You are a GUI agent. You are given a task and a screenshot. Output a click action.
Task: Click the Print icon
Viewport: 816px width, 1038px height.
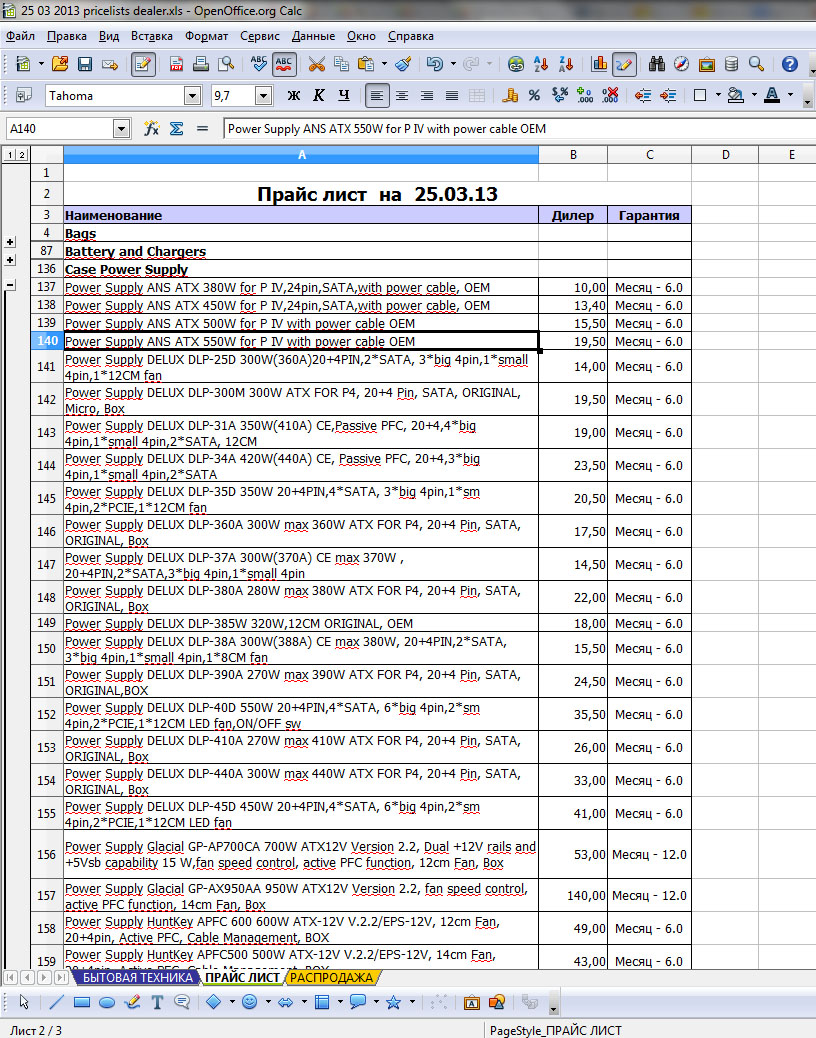pos(201,64)
